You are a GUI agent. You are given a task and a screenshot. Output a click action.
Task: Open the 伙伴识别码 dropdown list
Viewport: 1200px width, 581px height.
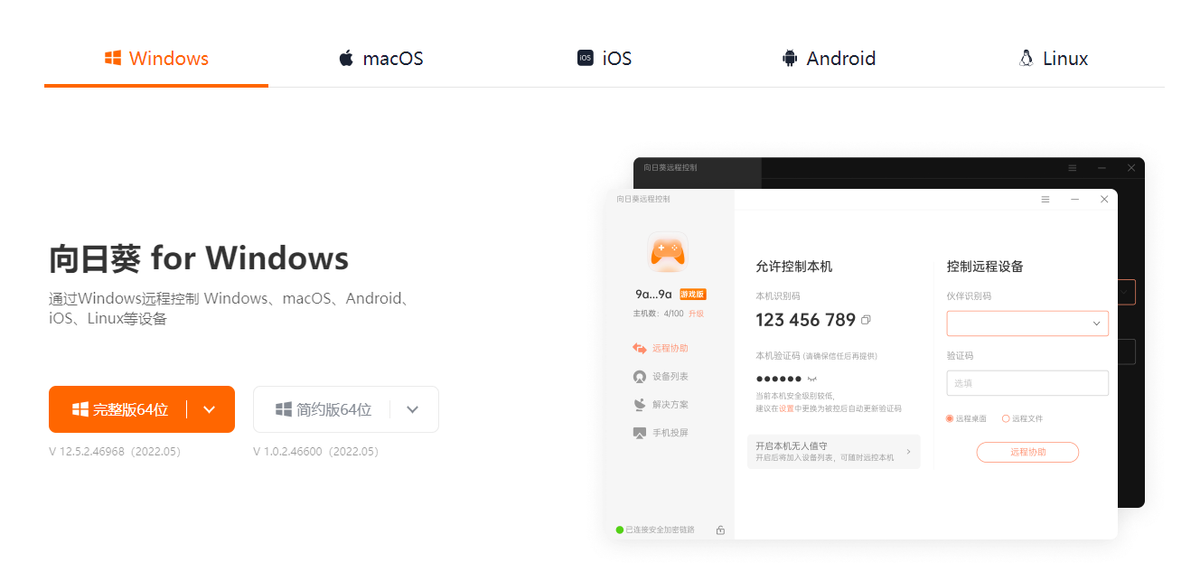point(1096,324)
